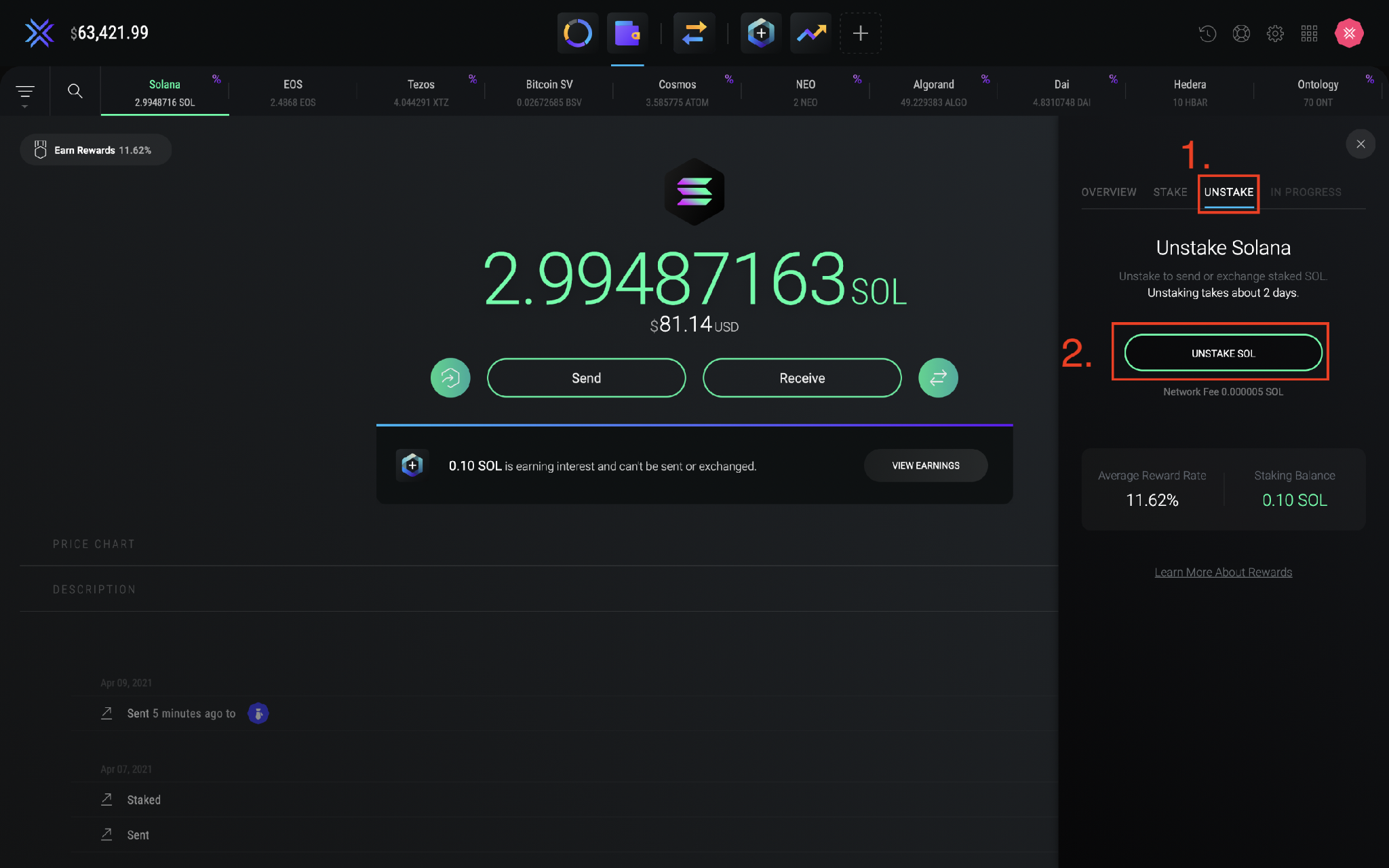Select the Solana asset tab
Image resolution: width=1389 pixels, height=868 pixels.
tap(165, 92)
